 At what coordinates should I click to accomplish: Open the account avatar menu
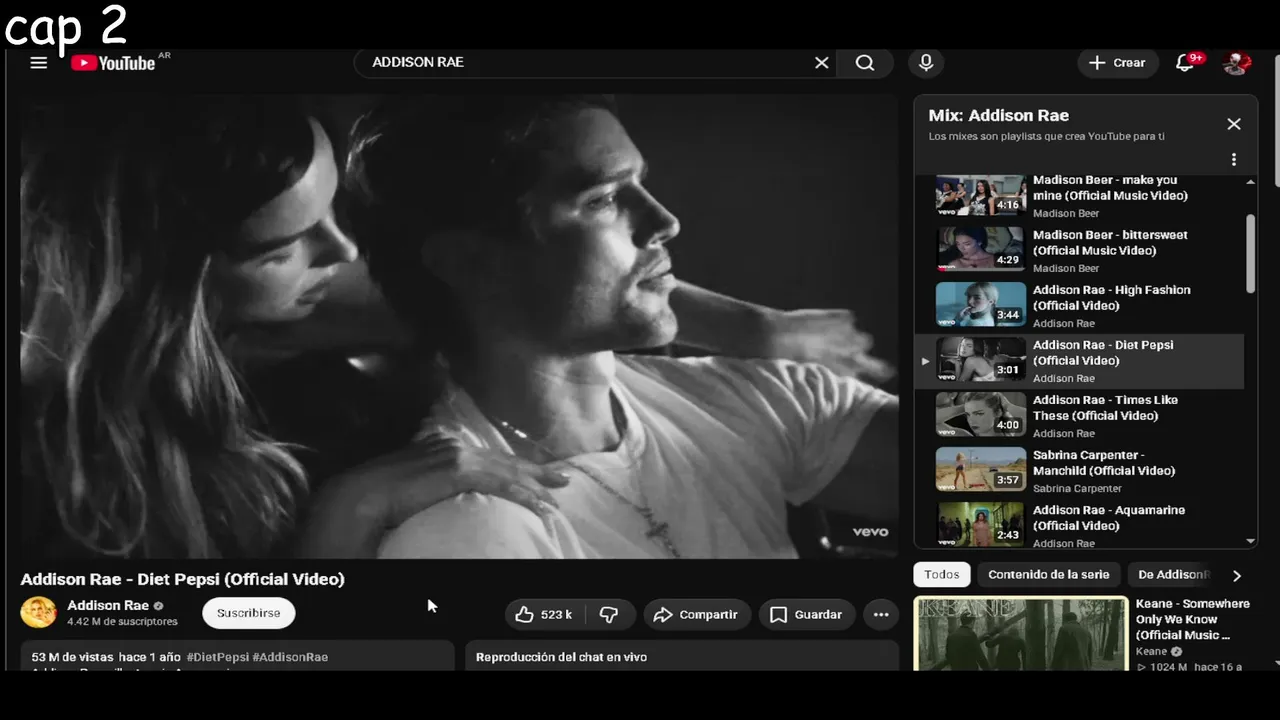1237,63
